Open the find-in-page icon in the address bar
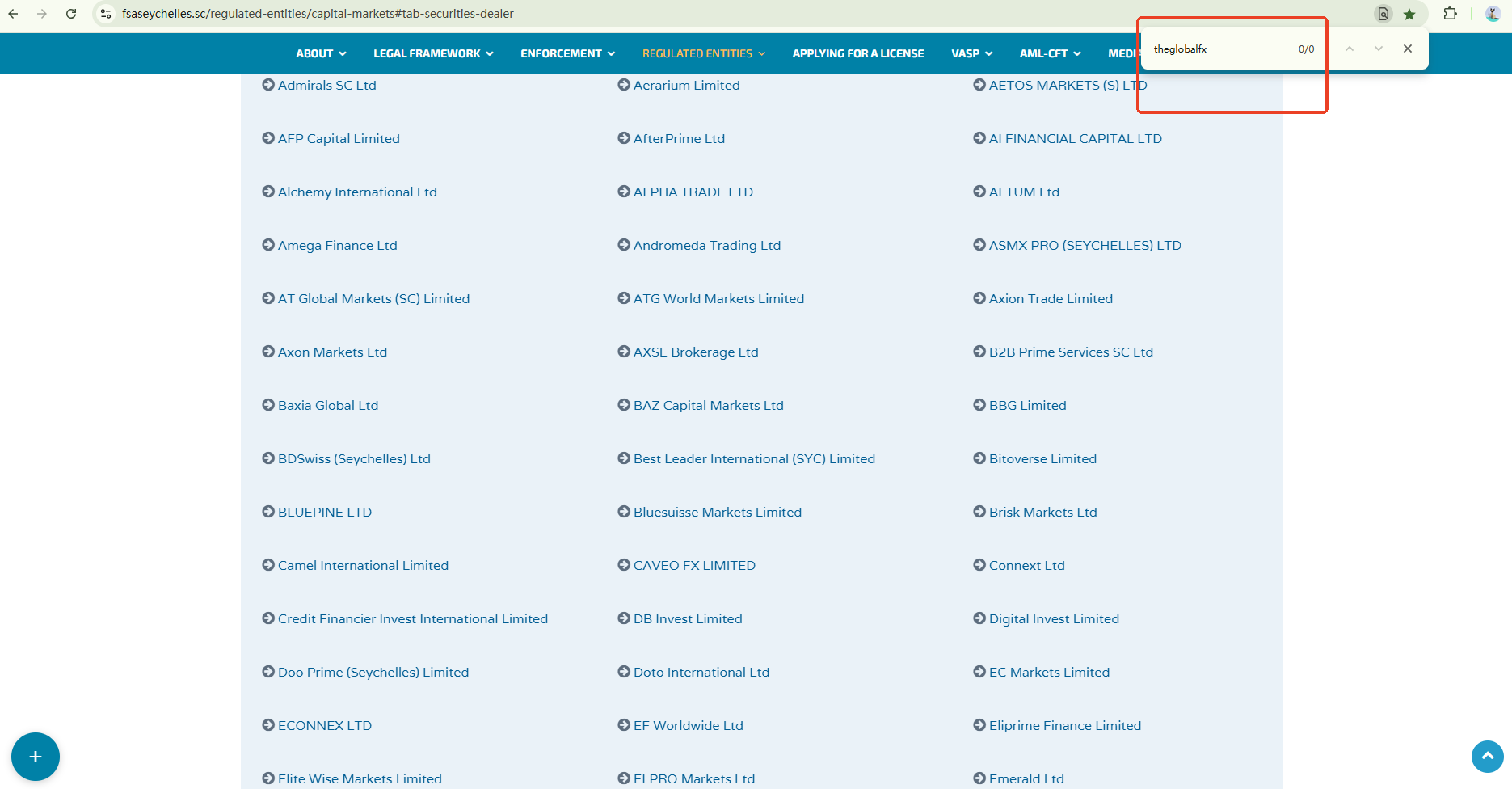Screen dimensions: 1512x789 click(x=1384, y=14)
